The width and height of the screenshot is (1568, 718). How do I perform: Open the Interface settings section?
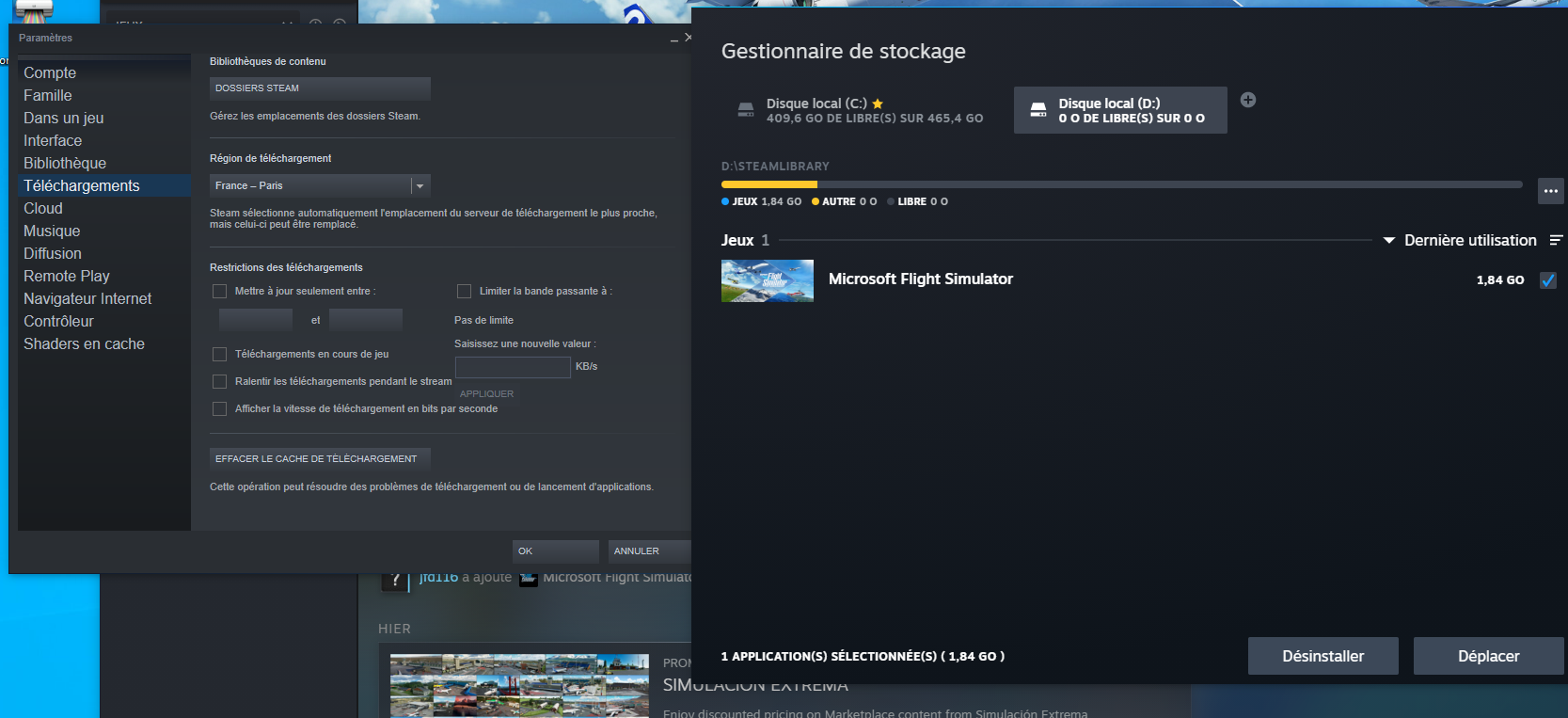104,140
